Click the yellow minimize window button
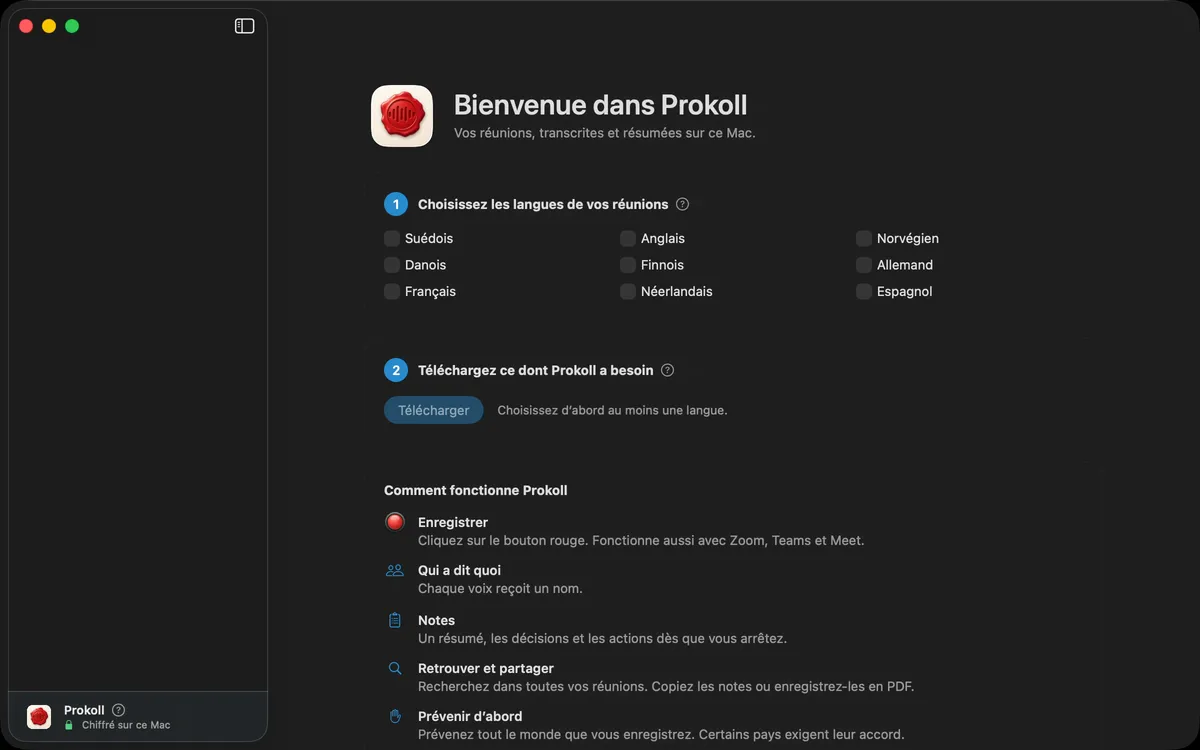The image size is (1200, 750). coord(49,26)
